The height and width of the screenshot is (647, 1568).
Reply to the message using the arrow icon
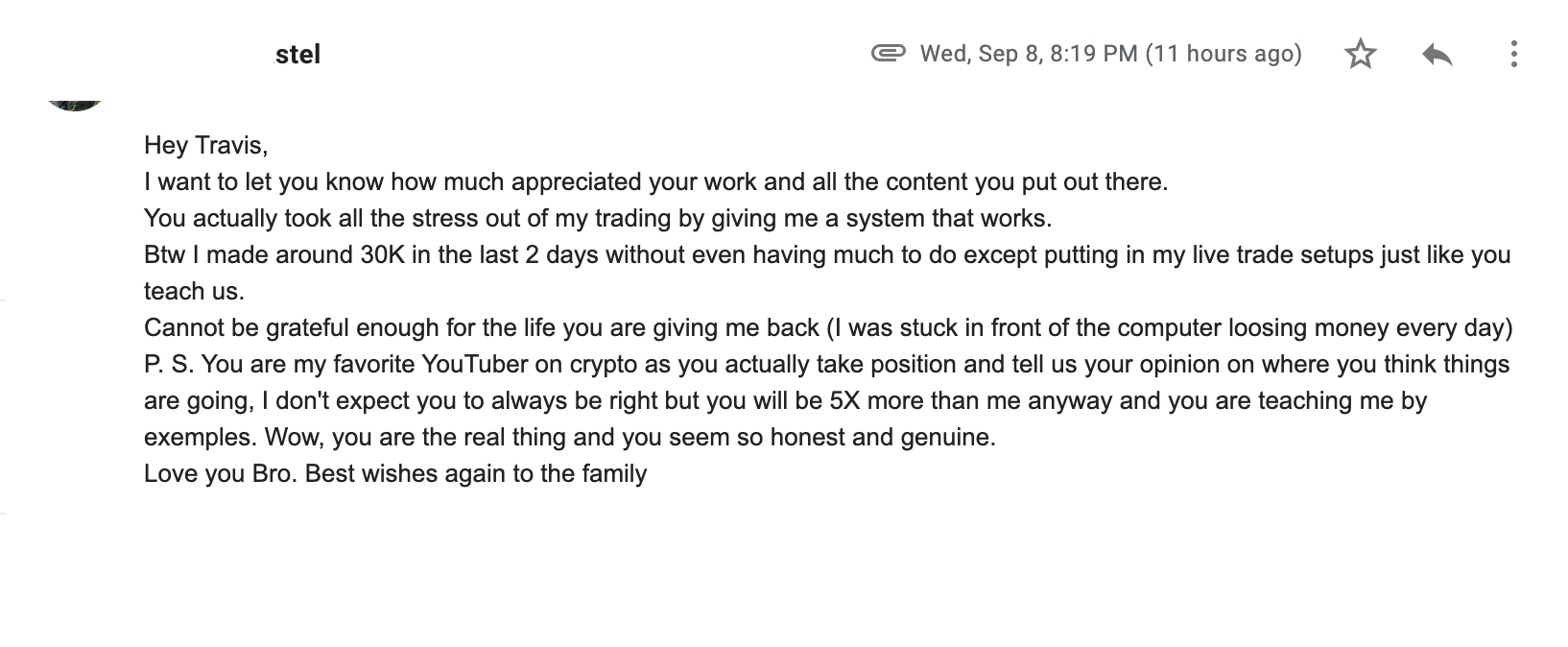(x=1437, y=55)
